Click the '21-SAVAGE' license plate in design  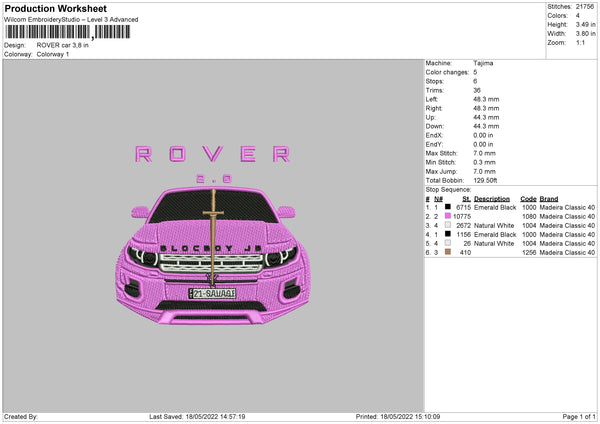[212, 294]
